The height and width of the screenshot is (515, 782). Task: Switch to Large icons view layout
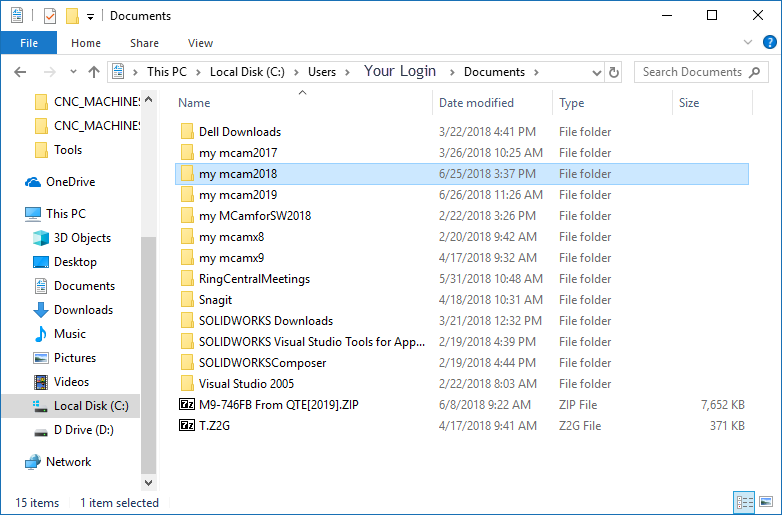click(766, 502)
